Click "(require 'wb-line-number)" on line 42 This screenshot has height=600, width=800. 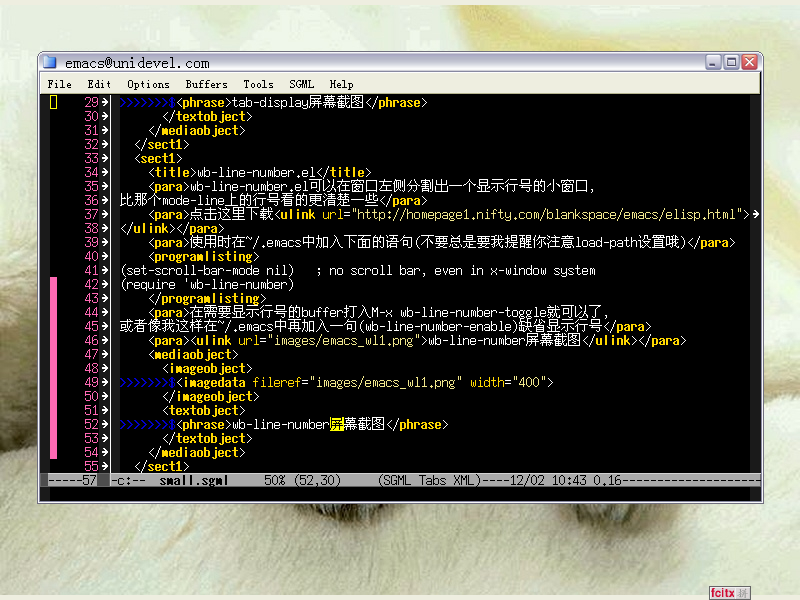[x=207, y=285]
